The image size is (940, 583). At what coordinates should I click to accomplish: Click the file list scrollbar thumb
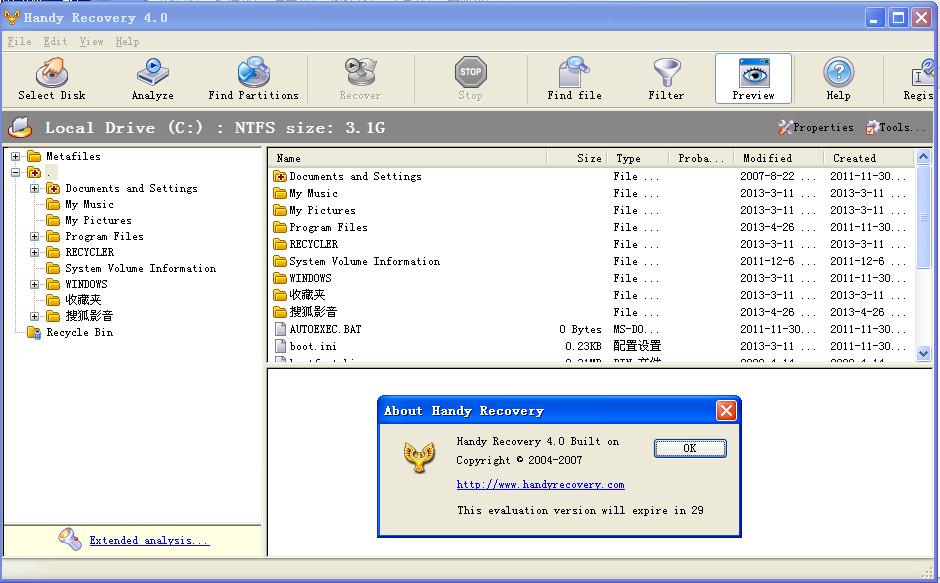tap(923, 217)
